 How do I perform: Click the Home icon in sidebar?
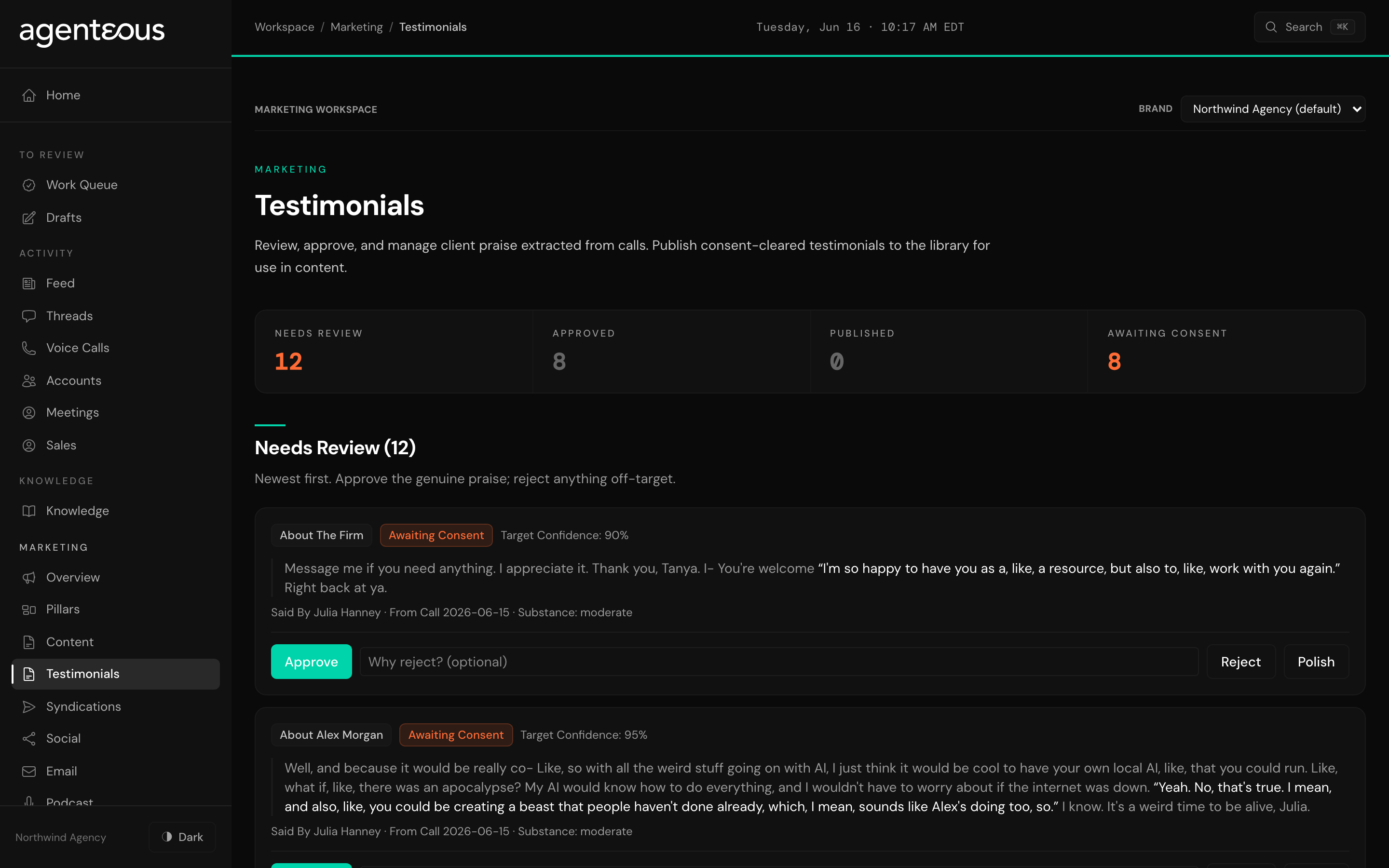[29, 95]
